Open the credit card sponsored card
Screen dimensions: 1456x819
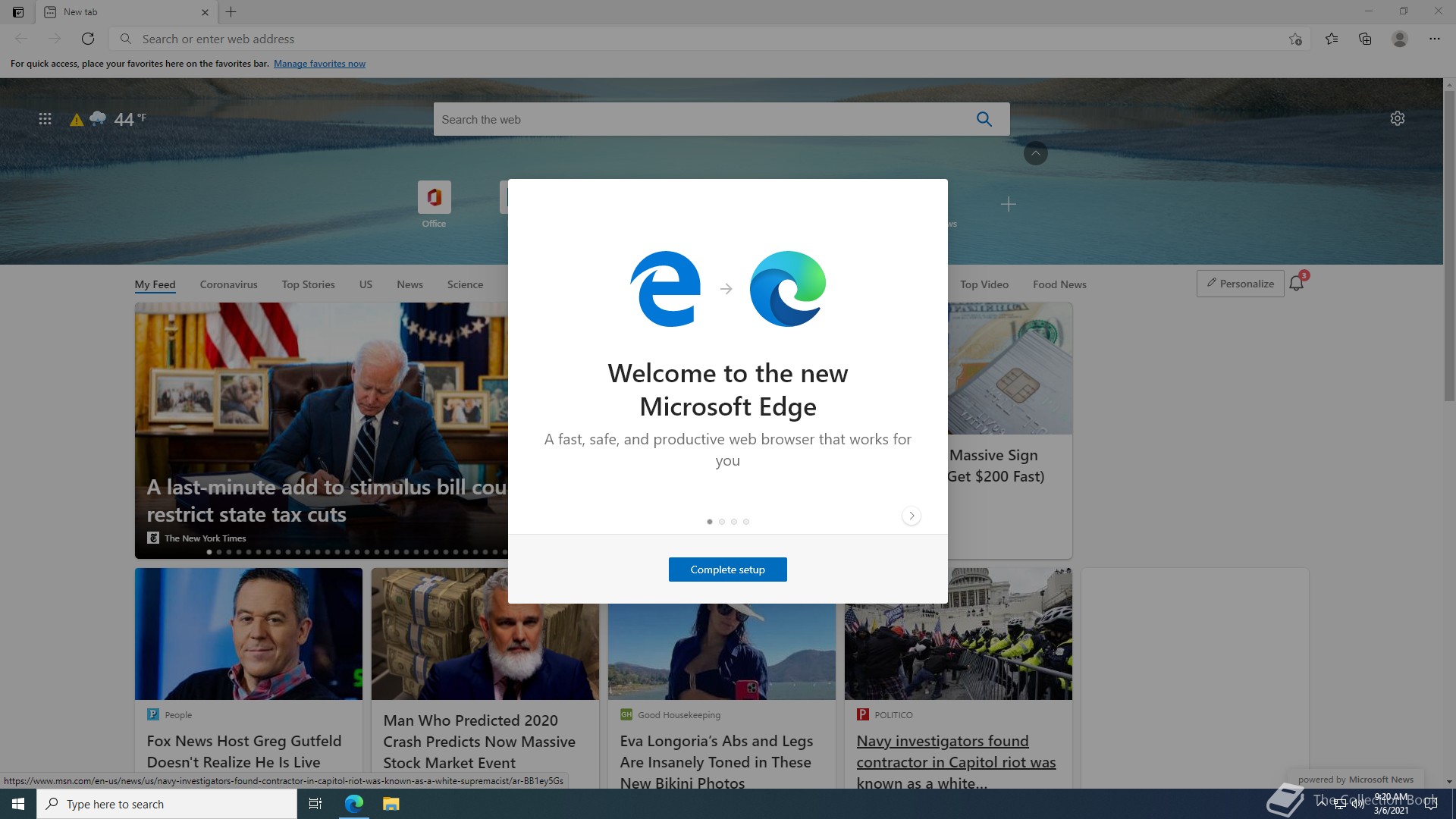1010,431
